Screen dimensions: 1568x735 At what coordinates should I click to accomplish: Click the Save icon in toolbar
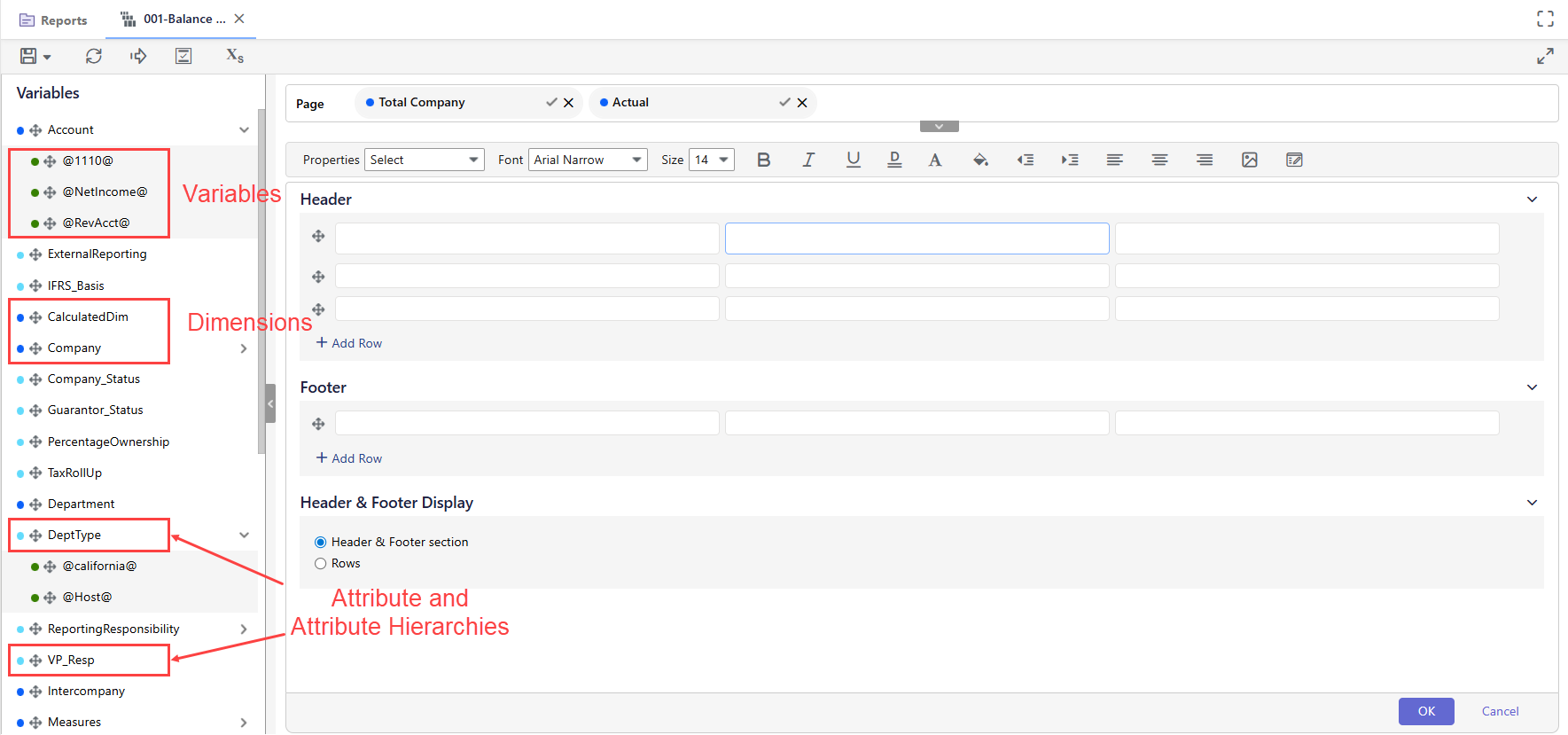(x=28, y=56)
